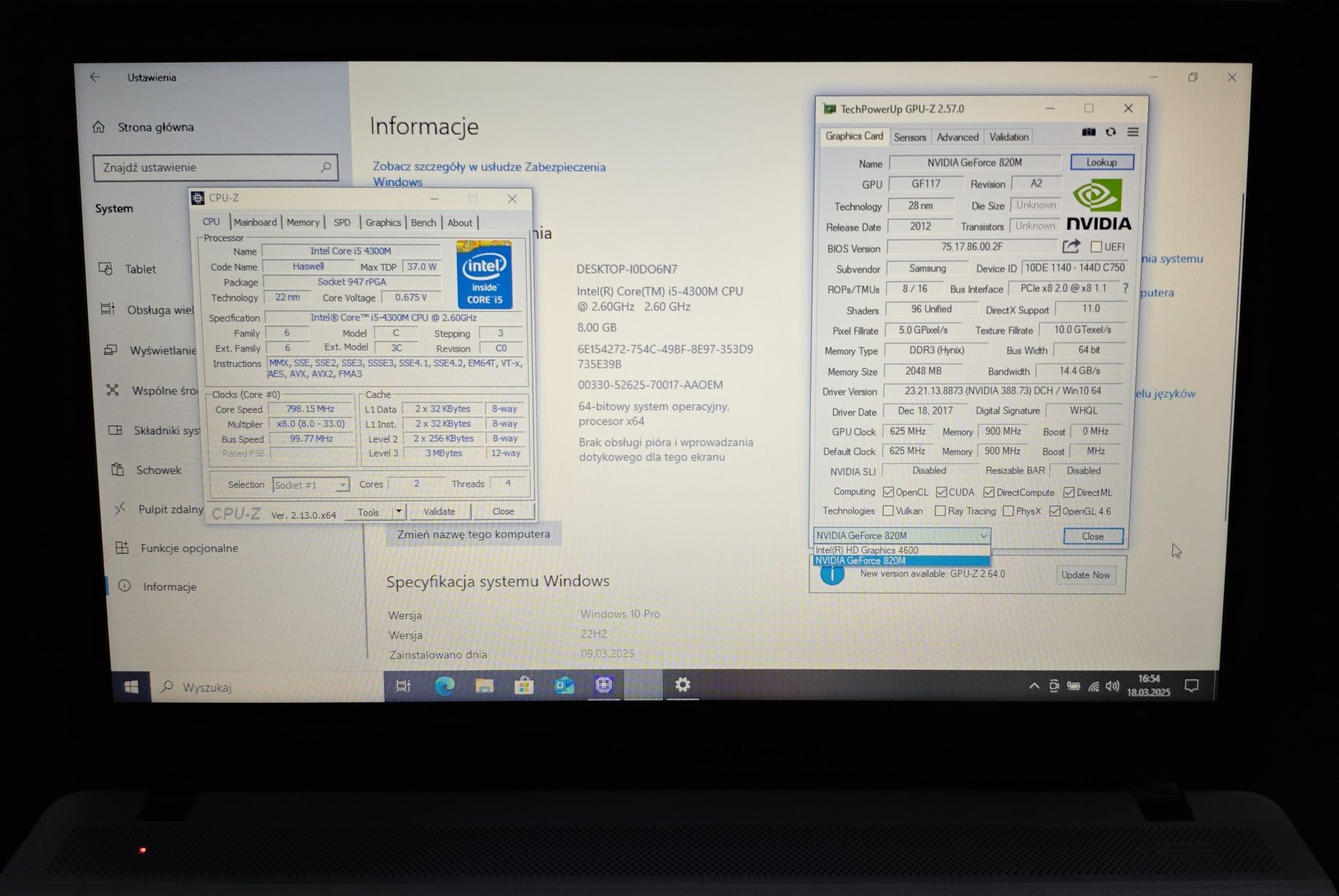Click the Settings back arrow

tap(95, 76)
